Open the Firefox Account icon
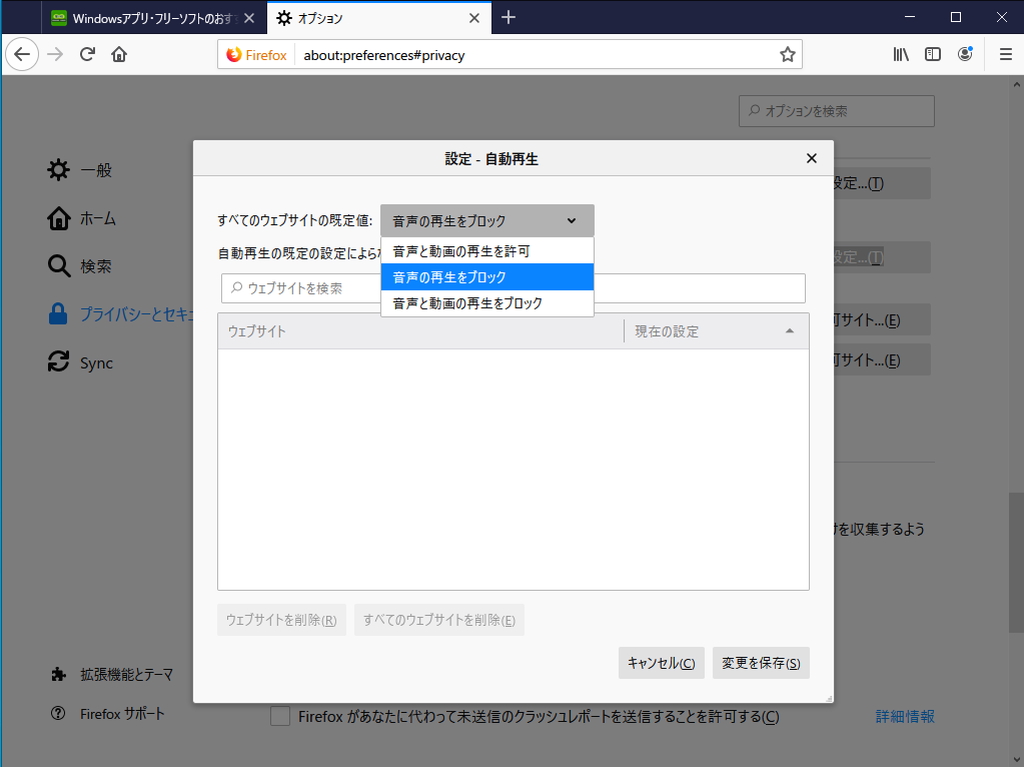 coord(965,54)
